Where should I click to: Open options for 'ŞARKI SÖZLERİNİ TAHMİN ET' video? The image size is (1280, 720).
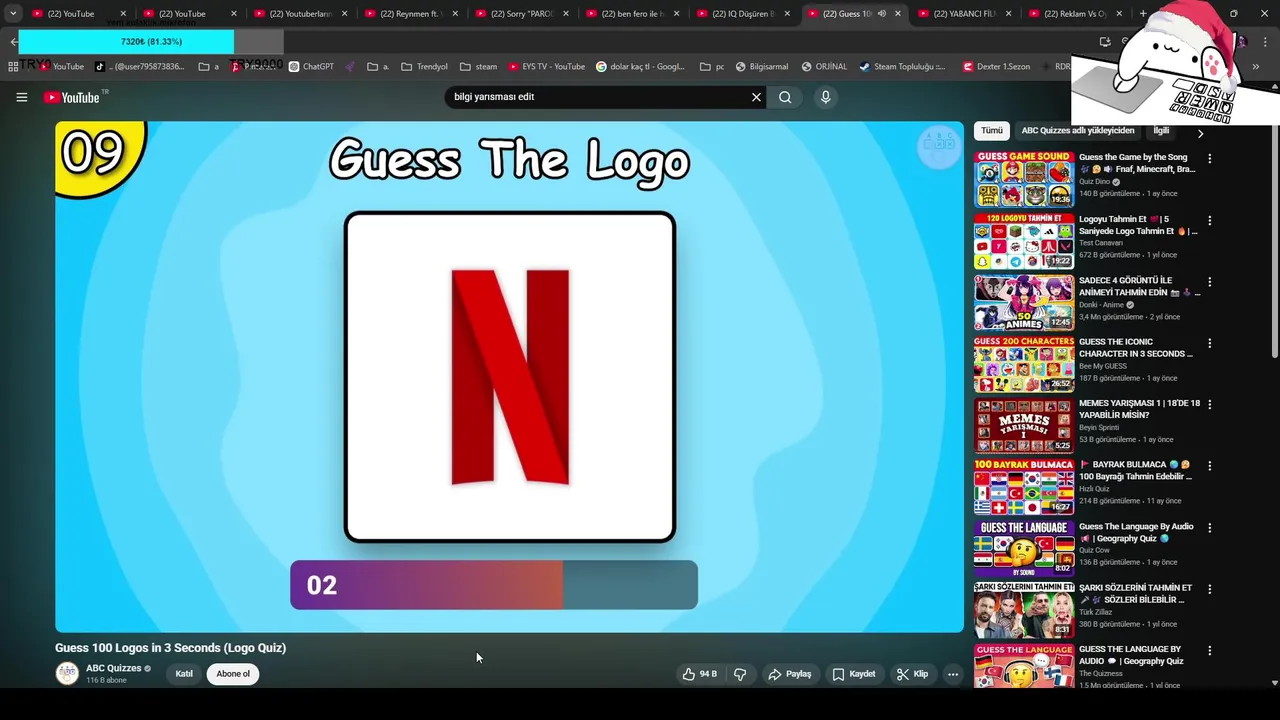click(x=1209, y=589)
